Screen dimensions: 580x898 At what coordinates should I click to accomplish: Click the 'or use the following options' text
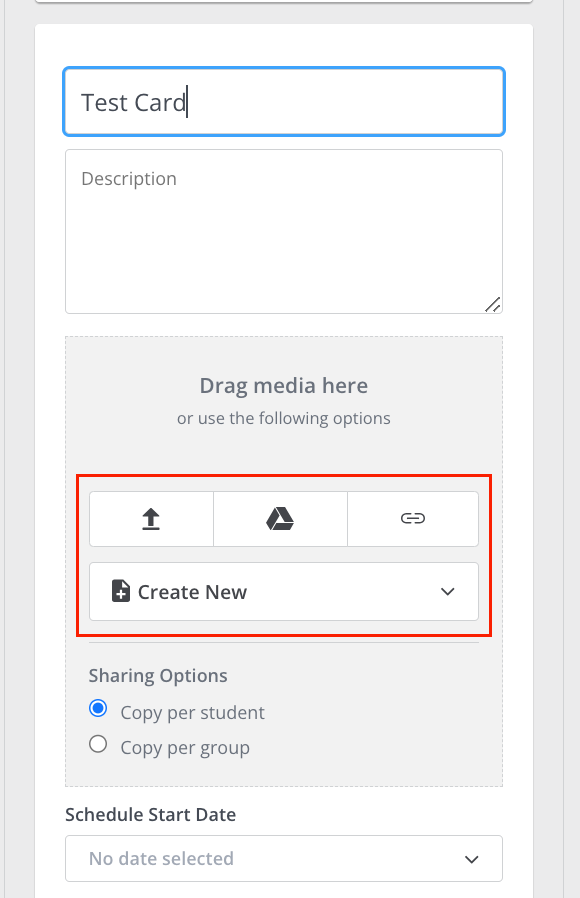(284, 419)
